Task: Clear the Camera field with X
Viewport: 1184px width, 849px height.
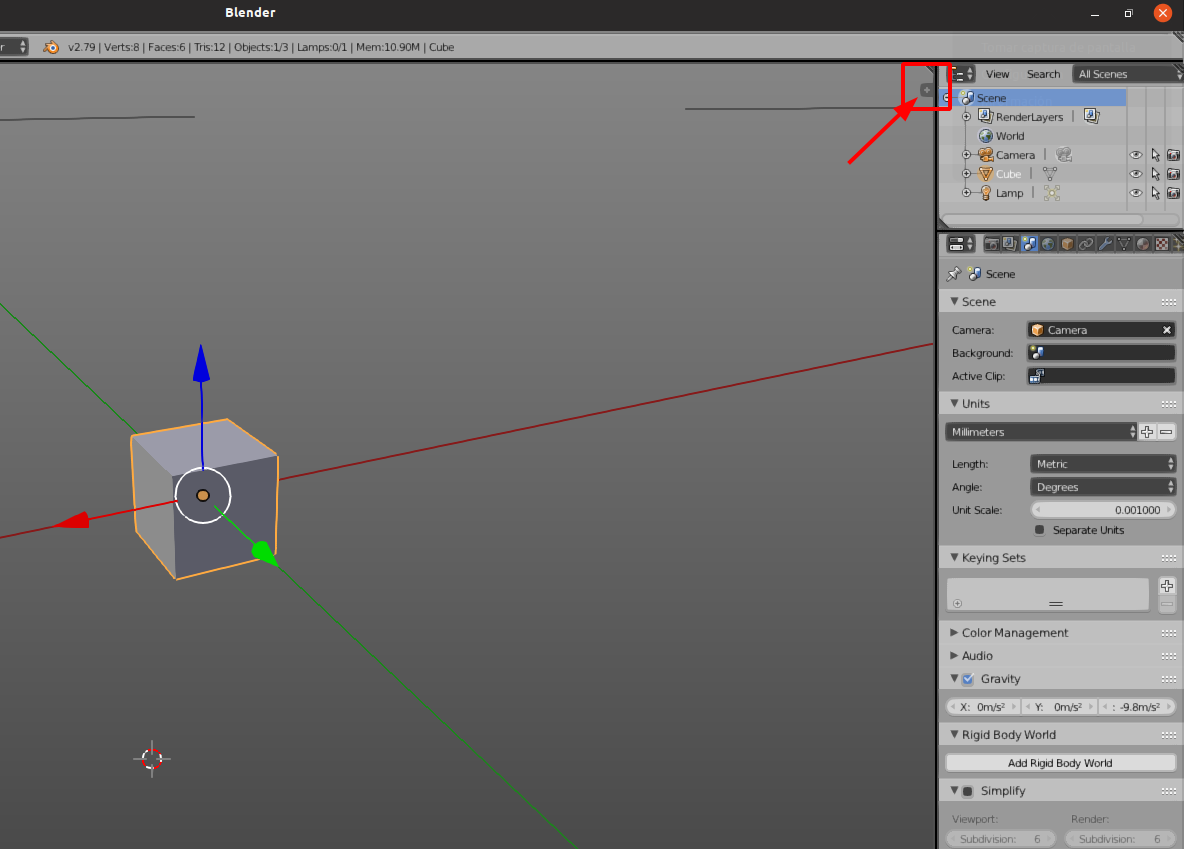Action: [x=1167, y=330]
